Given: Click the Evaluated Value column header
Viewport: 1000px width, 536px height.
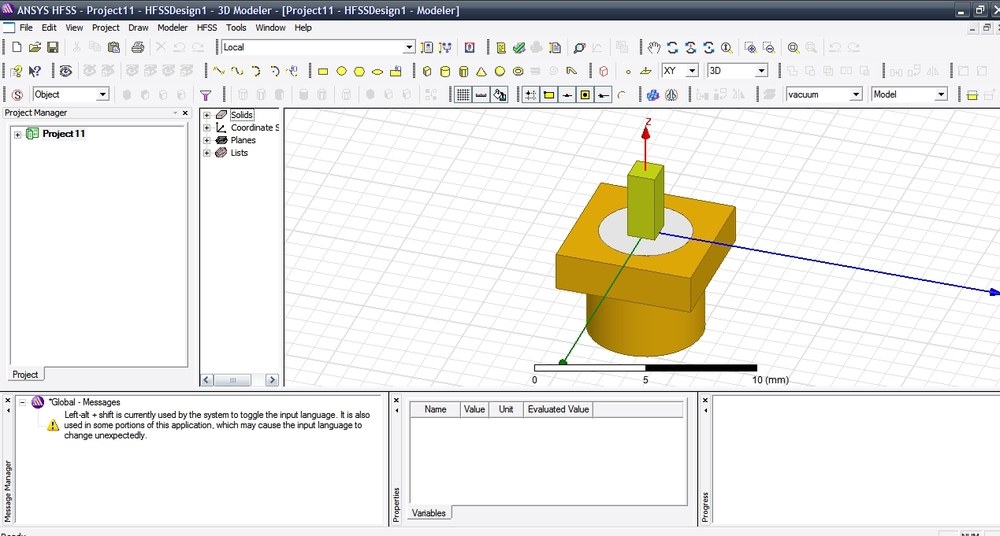Looking at the screenshot, I should (558, 410).
